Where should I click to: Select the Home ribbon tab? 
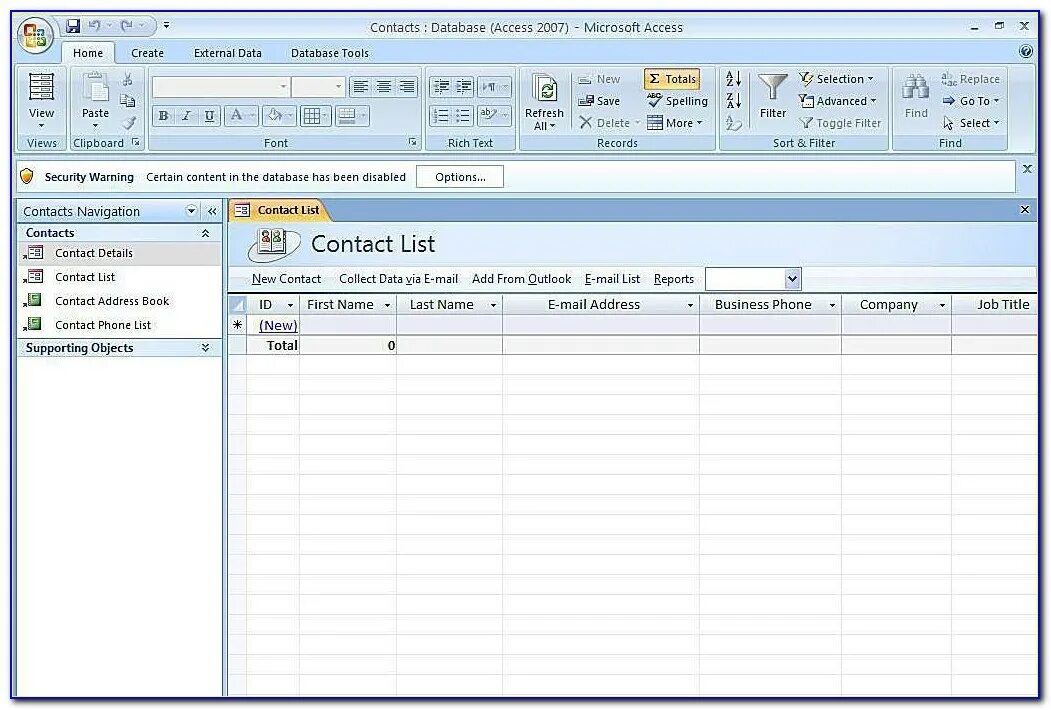tap(88, 53)
